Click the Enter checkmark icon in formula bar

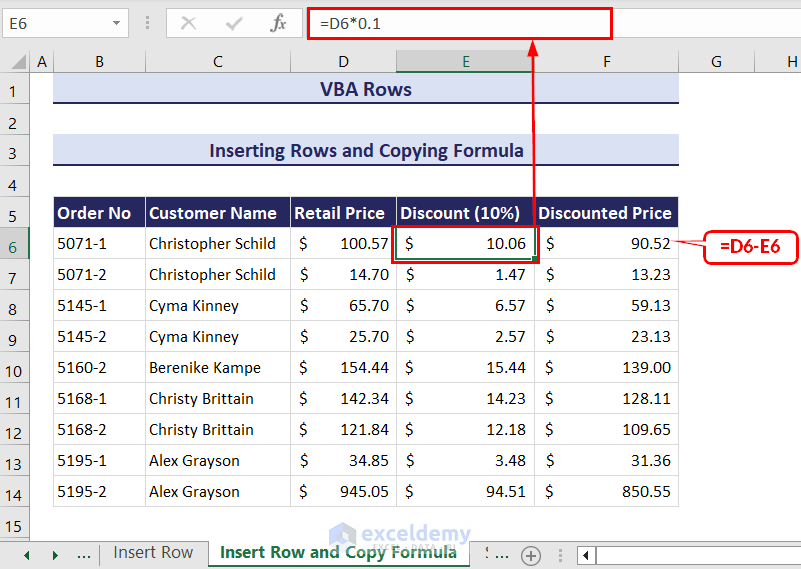pyautogui.click(x=233, y=23)
